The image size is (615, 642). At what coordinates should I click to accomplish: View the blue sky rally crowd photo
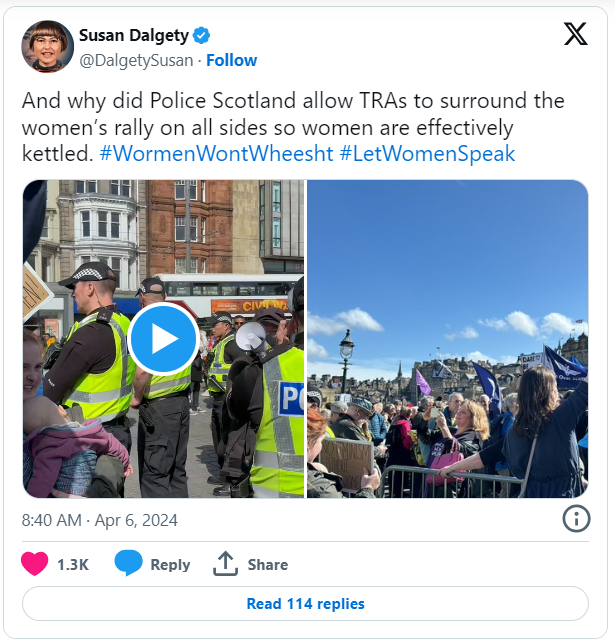pyautogui.click(x=448, y=339)
